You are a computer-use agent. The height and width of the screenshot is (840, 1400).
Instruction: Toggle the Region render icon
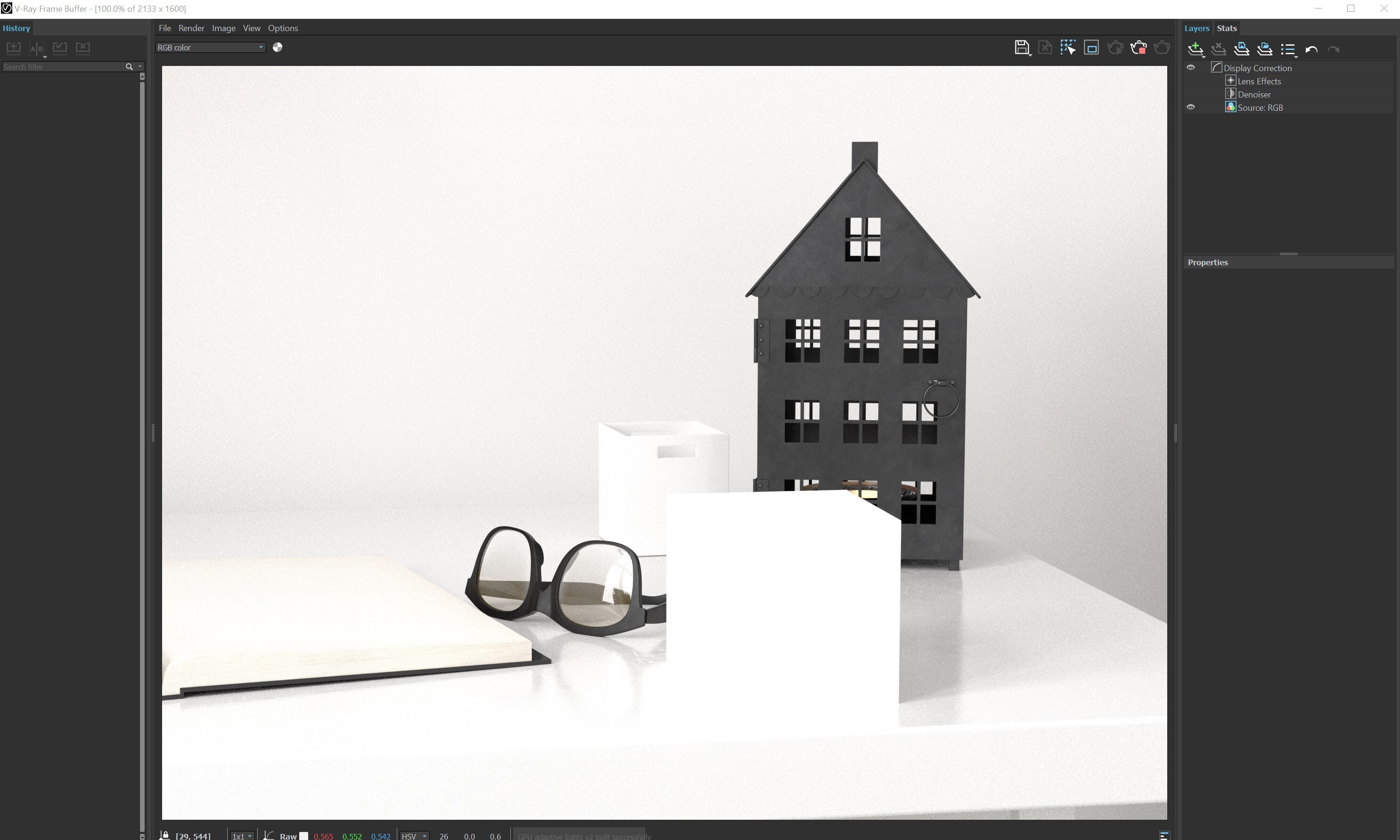[1091, 48]
